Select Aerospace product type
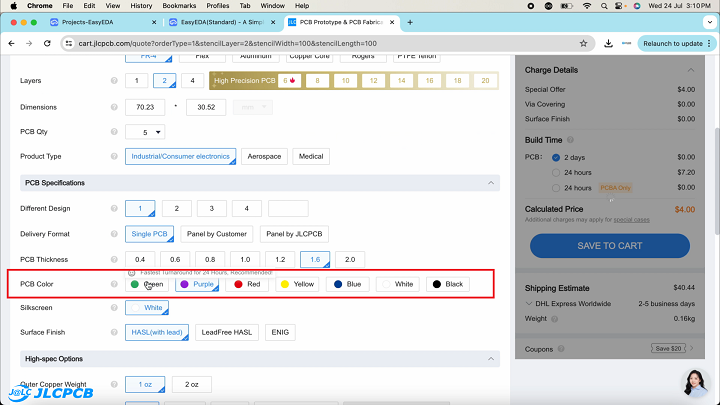The width and height of the screenshot is (720, 405). click(x=264, y=156)
